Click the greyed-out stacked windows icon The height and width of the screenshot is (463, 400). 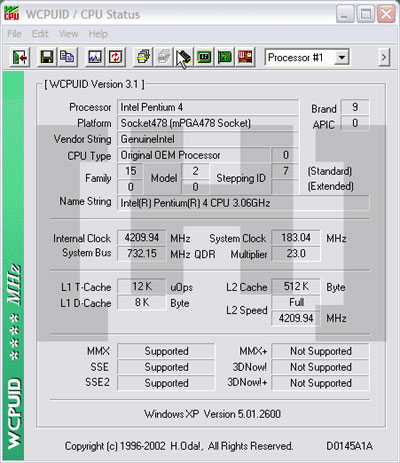pos(164,58)
